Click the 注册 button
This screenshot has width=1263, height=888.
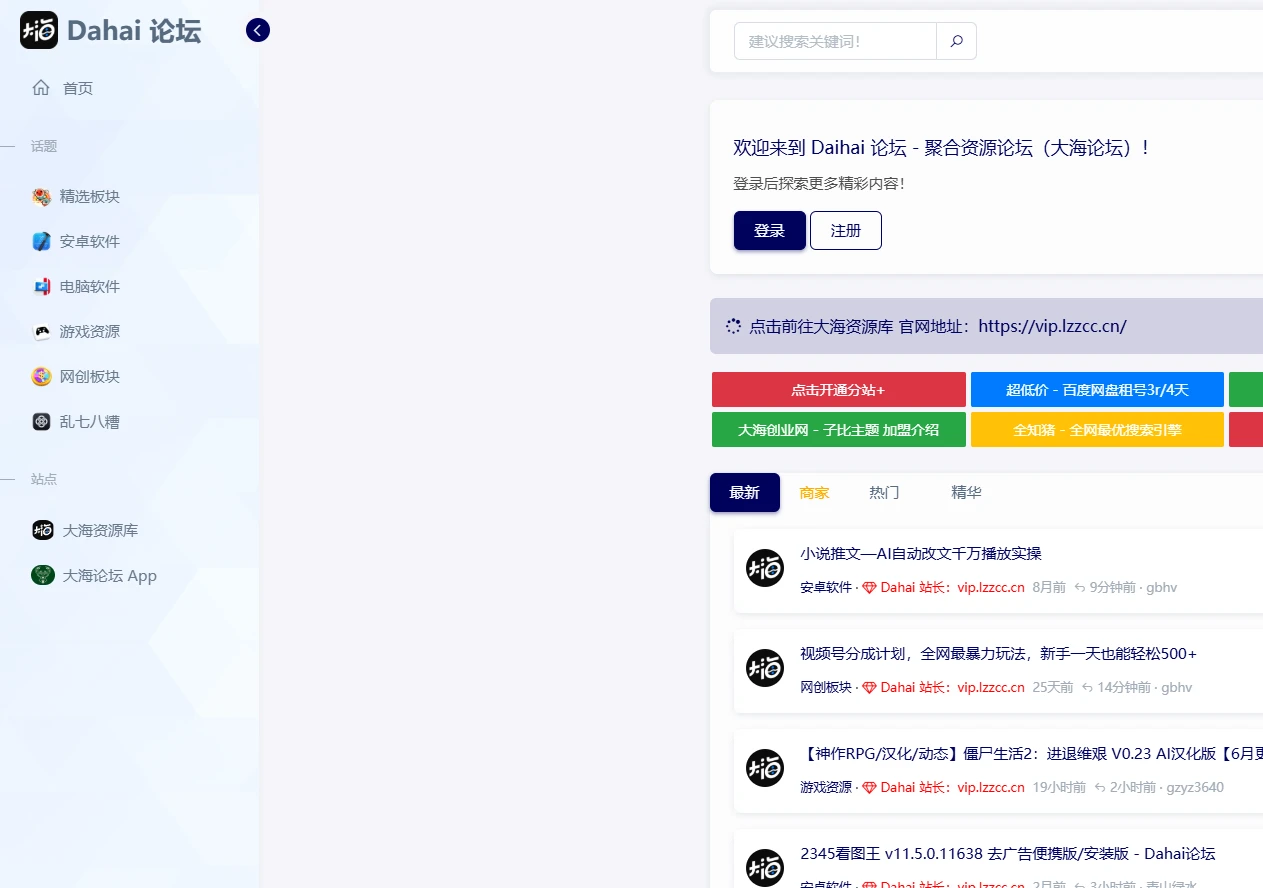pos(845,230)
